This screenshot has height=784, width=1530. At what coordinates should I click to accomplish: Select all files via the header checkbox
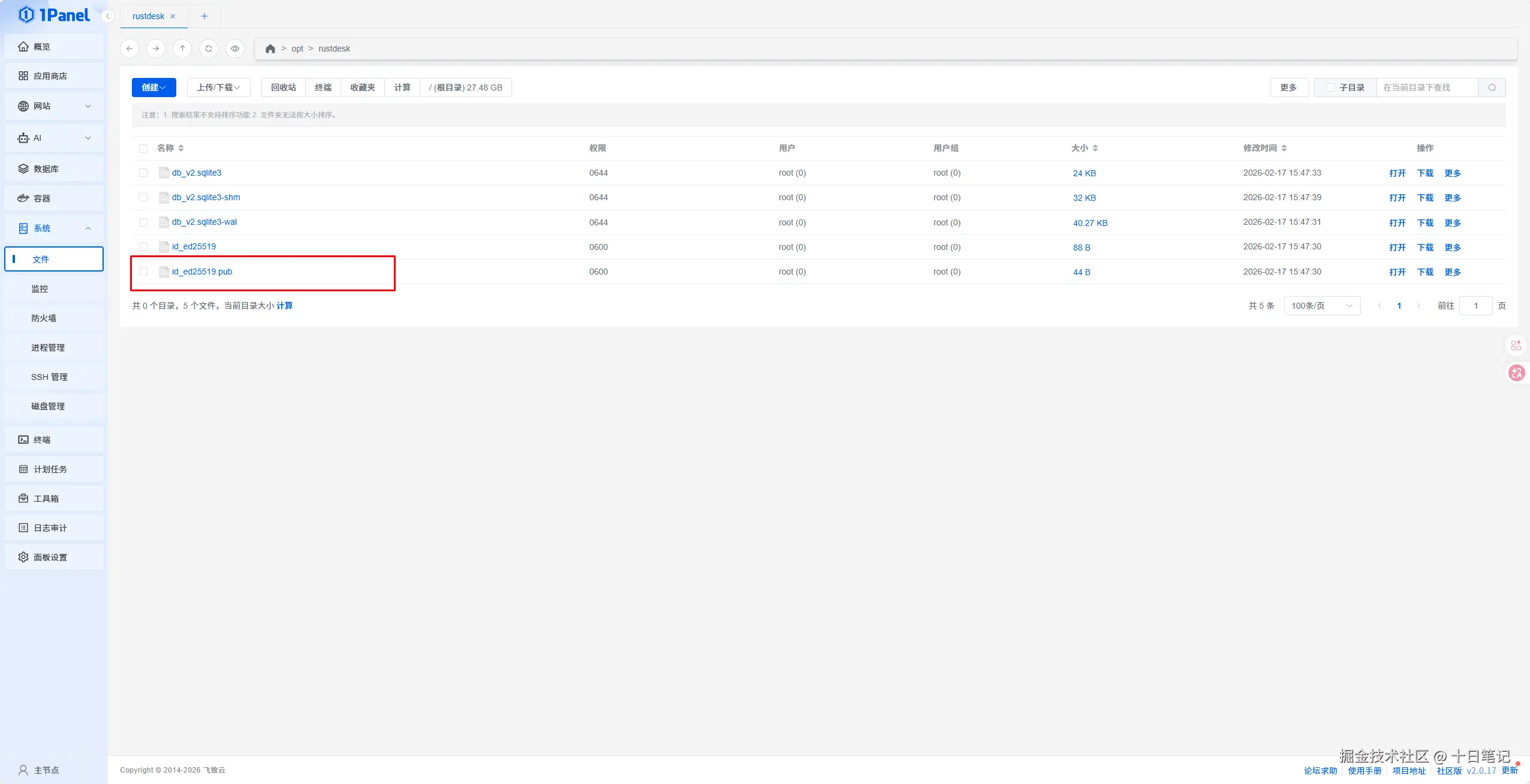(x=143, y=148)
